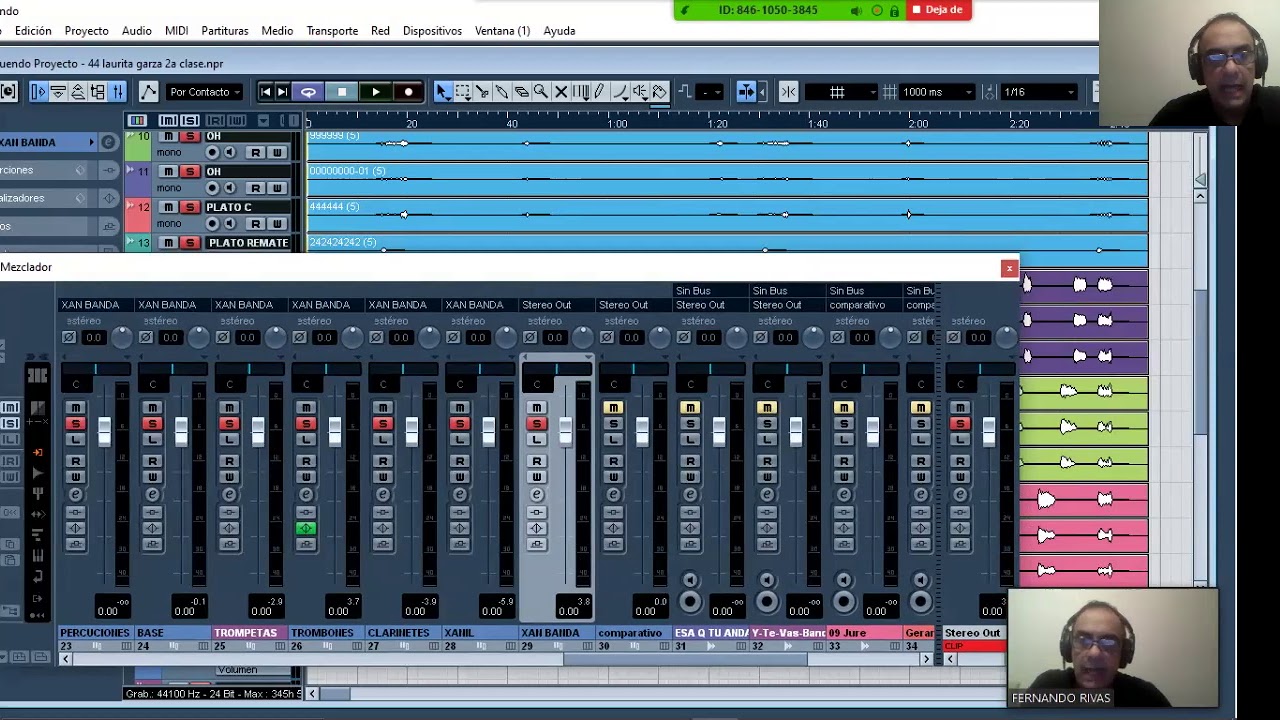Open the Transporte menu
Image resolution: width=1280 pixels, height=720 pixels.
332,31
